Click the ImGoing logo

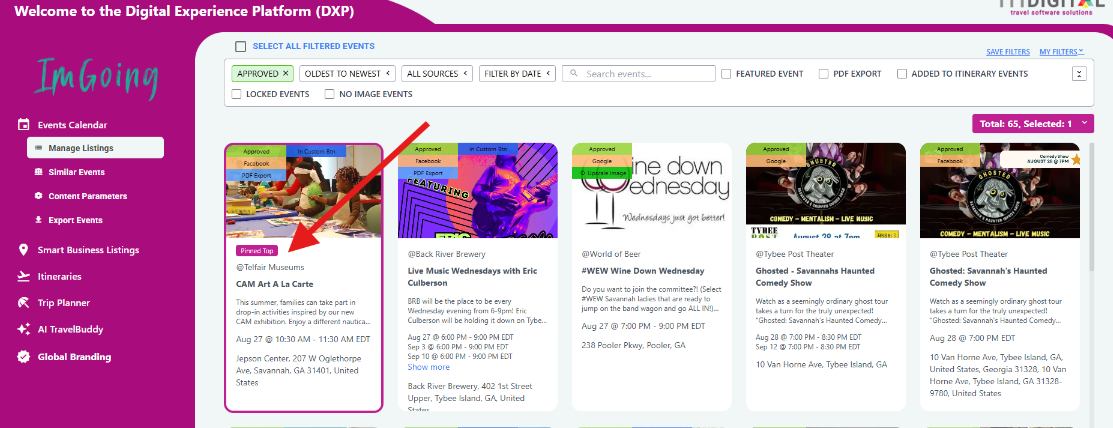pyautogui.click(x=97, y=77)
